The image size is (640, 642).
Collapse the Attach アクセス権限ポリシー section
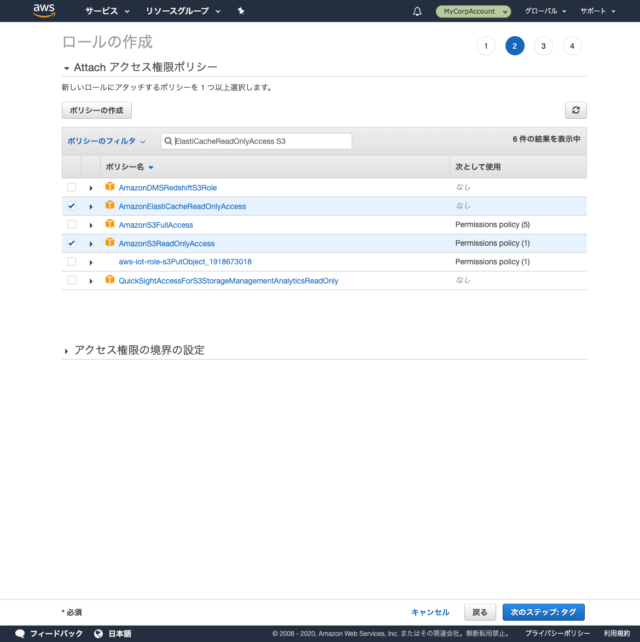point(66,68)
